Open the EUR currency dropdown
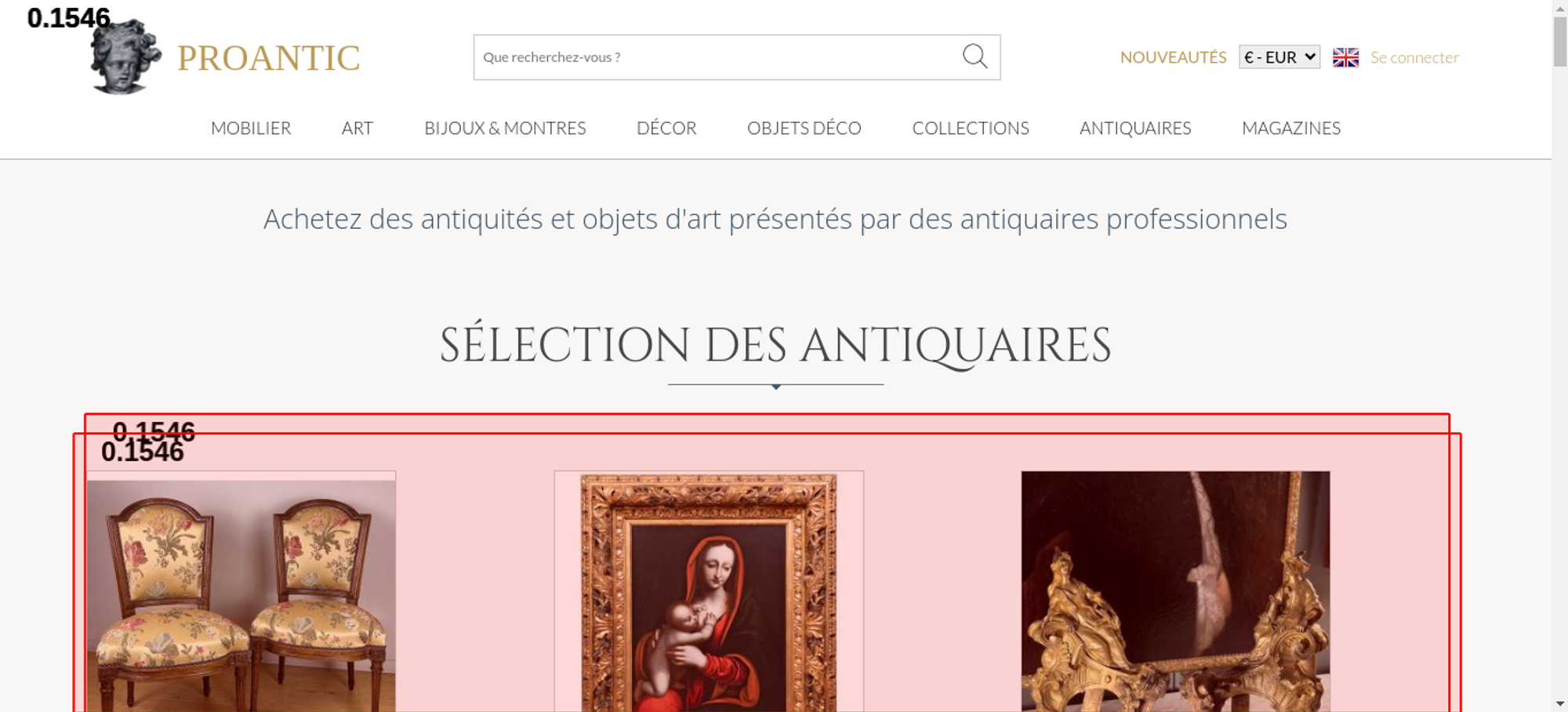 [1279, 57]
